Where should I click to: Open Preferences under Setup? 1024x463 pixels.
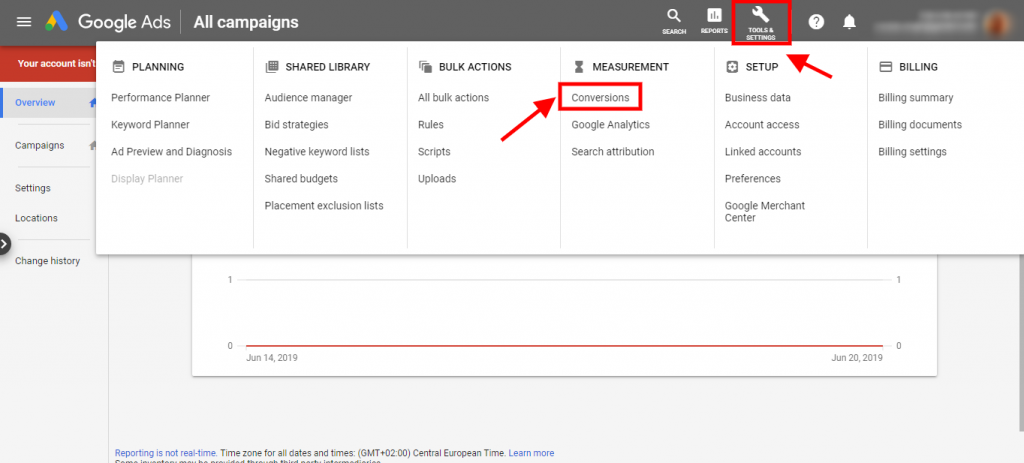click(x=752, y=178)
